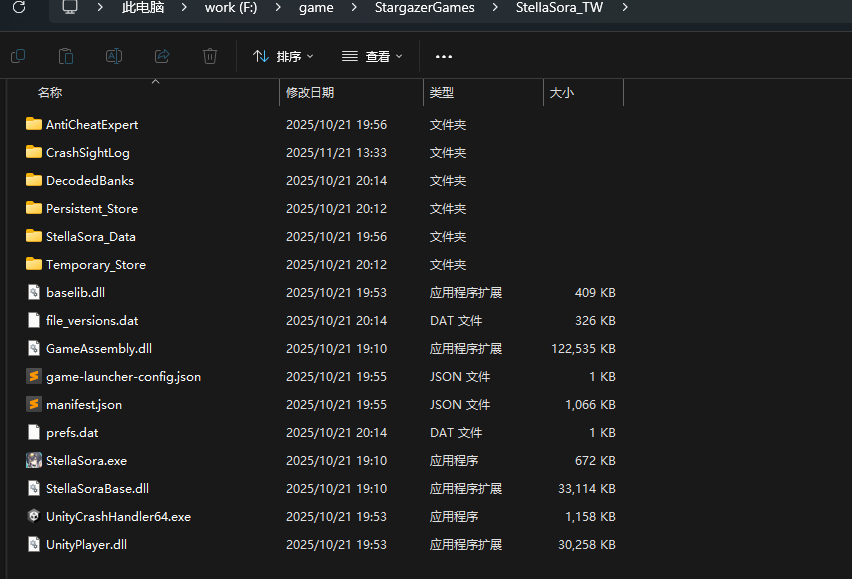Sort by 大小 column header
Screen dimensions: 852x579
click(x=561, y=93)
